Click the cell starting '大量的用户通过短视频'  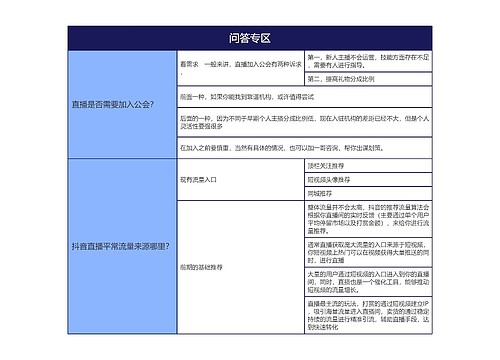pos(368,282)
